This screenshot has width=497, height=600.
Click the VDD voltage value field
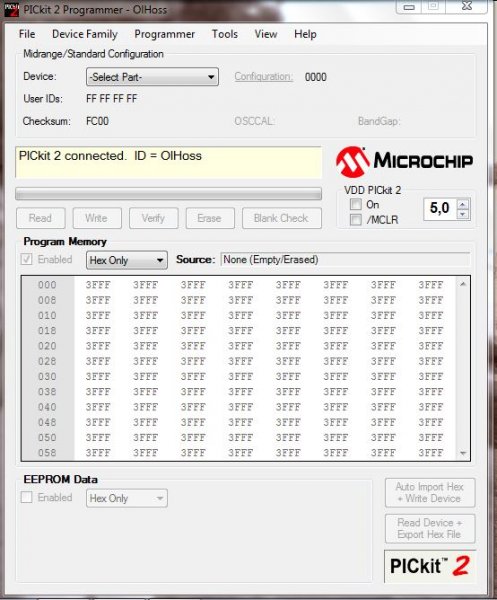[440, 209]
